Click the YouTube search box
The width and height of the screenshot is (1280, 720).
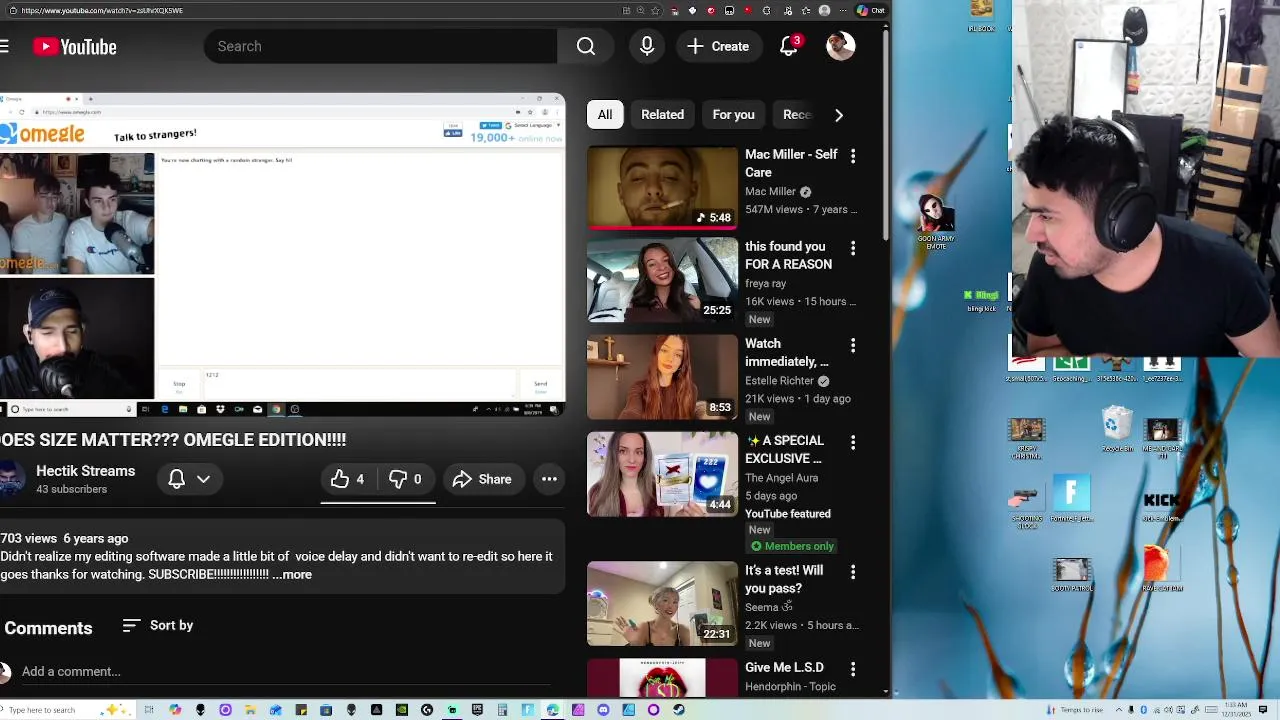point(380,46)
